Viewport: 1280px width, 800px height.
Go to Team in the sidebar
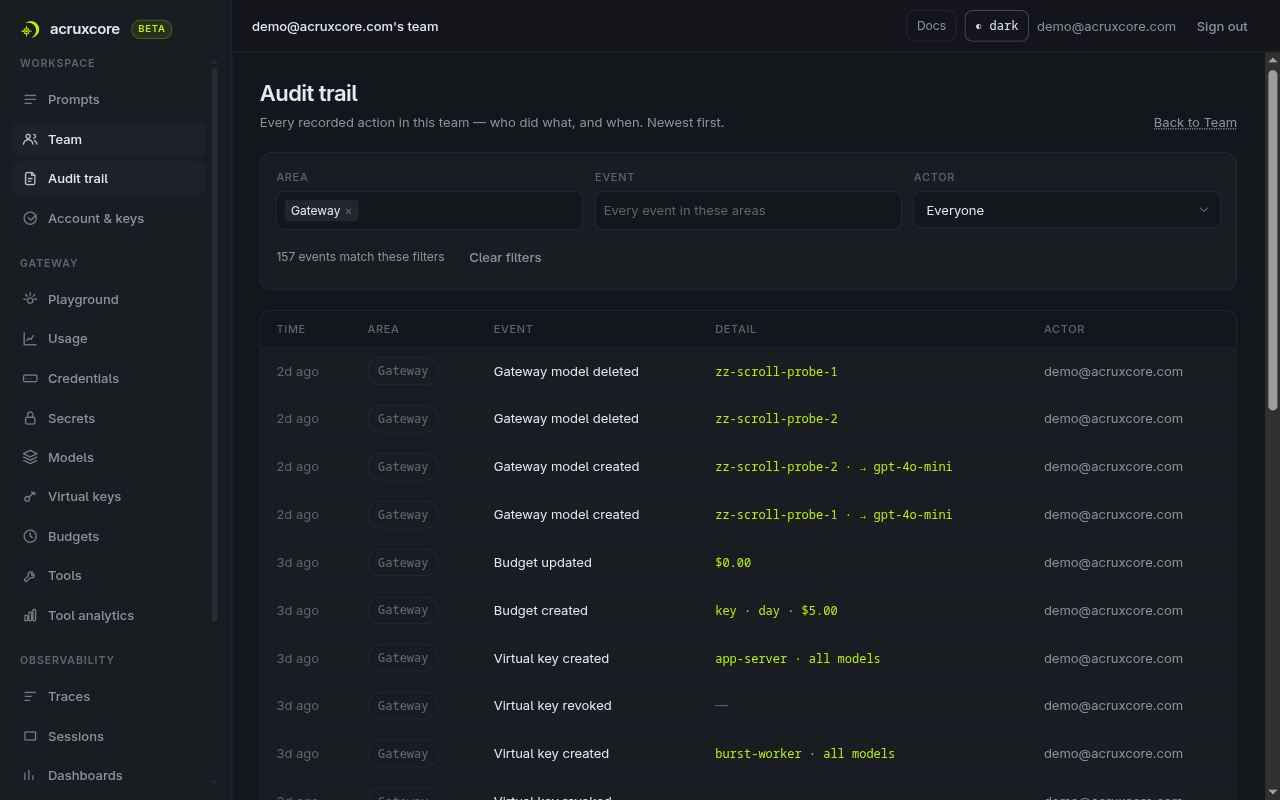point(109,140)
